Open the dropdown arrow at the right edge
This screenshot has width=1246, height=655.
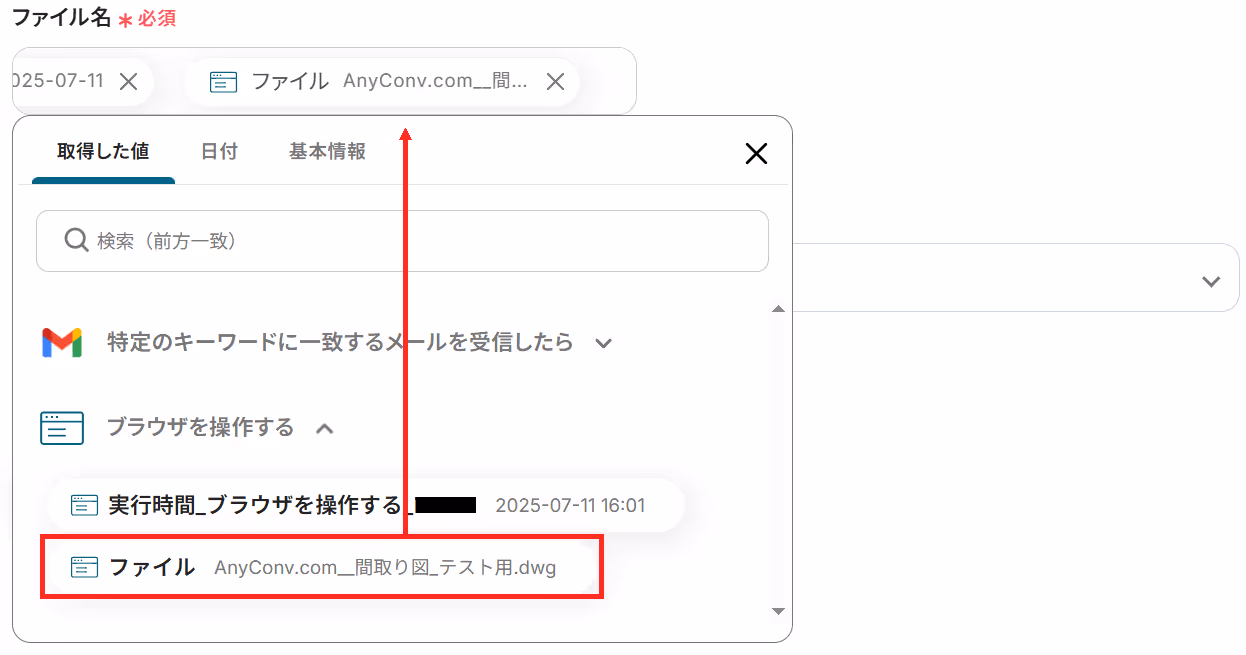pyautogui.click(x=1212, y=281)
